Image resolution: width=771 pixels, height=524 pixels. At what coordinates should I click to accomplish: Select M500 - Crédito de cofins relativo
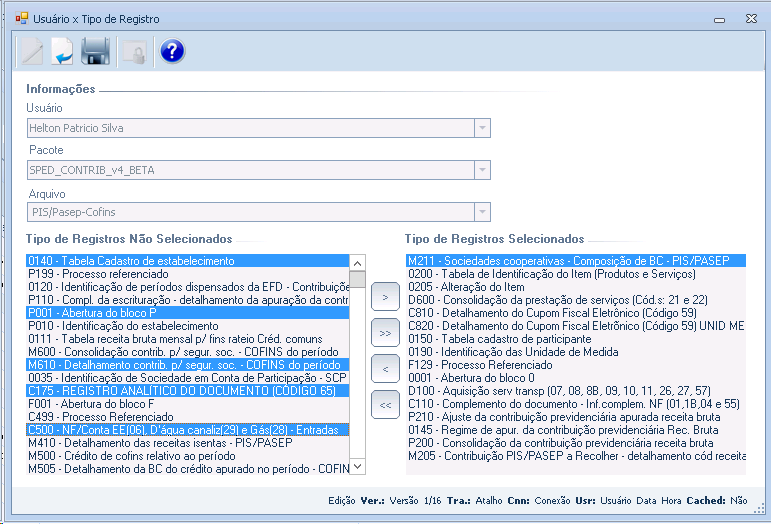click(x=187, y=456)
